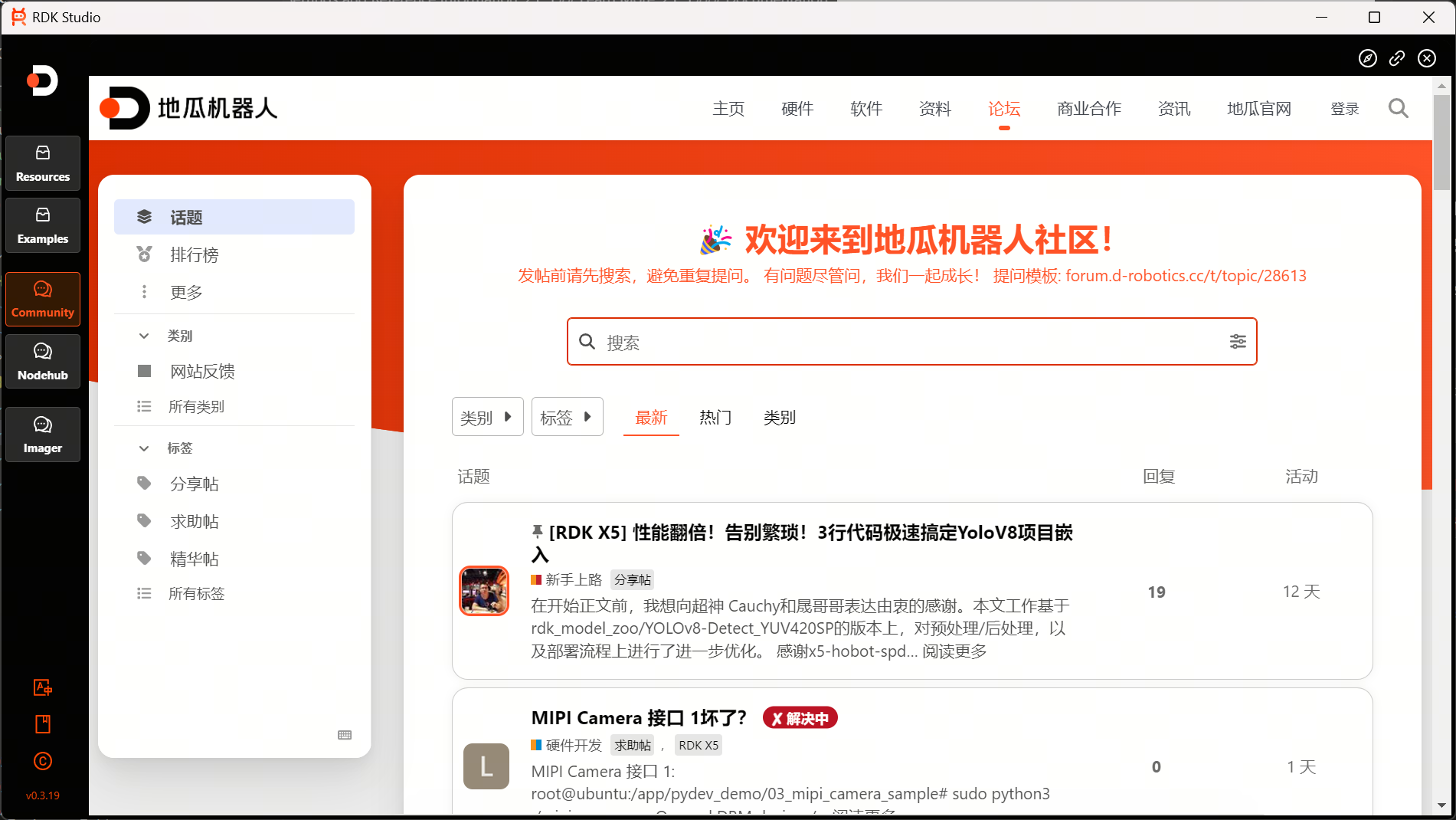Open the Resources sidebar panel
Image resolution: width=1456 pixels, height=820 pixels.
[43, 163]
